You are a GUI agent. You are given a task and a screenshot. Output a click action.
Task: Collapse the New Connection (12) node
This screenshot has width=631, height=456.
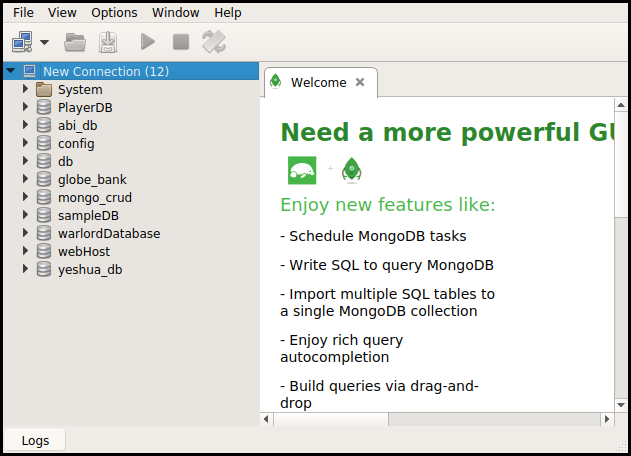(x=11, y=71)
